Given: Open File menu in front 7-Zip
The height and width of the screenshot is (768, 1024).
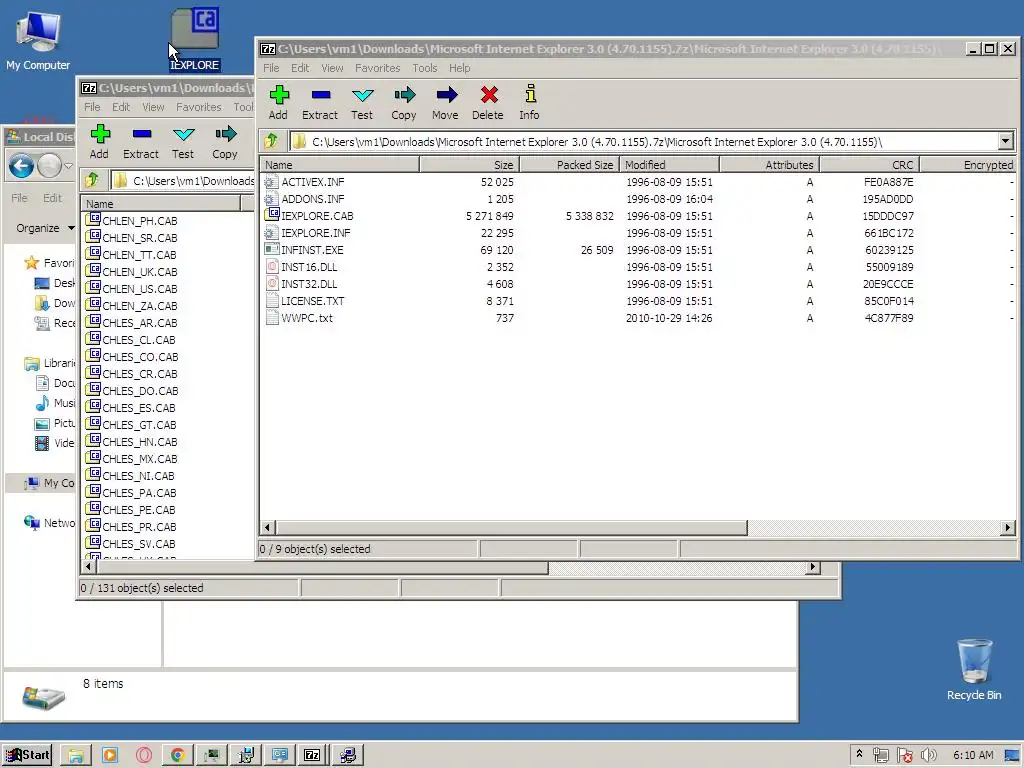Looking at the screenshot, I should pos(271,68).
